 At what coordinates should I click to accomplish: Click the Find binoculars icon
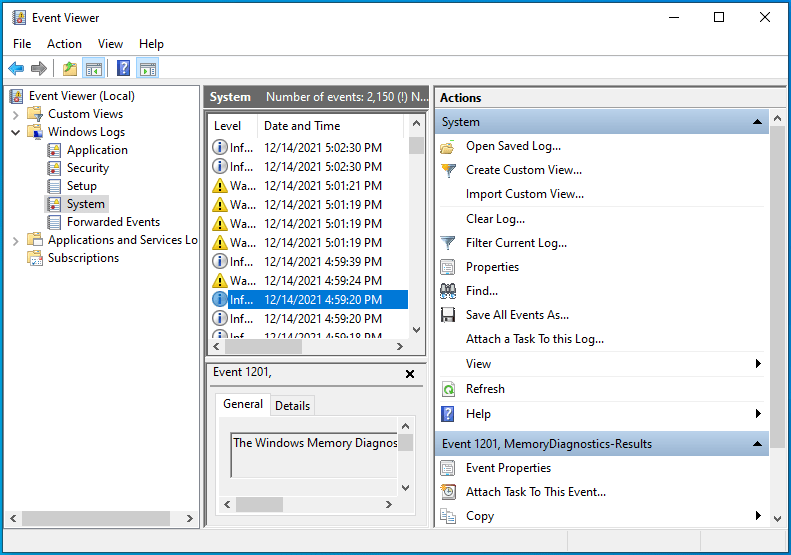point(448,291)
